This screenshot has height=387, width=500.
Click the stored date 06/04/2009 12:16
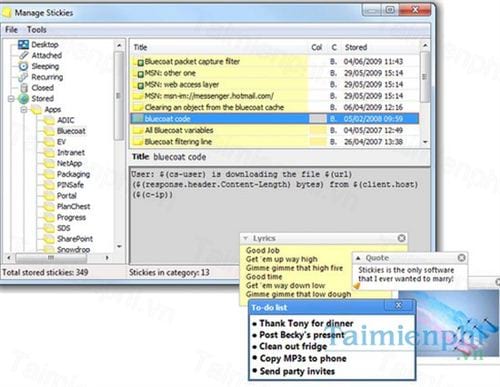tap(373, 107)
